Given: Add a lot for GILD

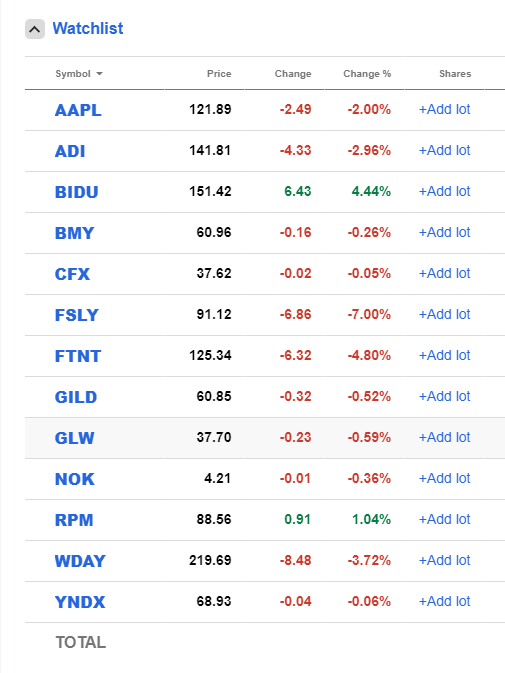Looking at the screenshot, I should coord(445,396).
